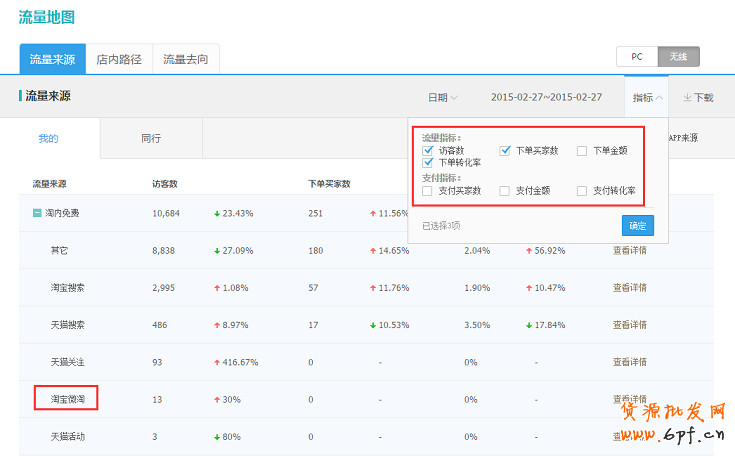This screenshot has height=456, width=735.
Task: Tick the 支付转化率 checkbox
Action: [582, 190]
